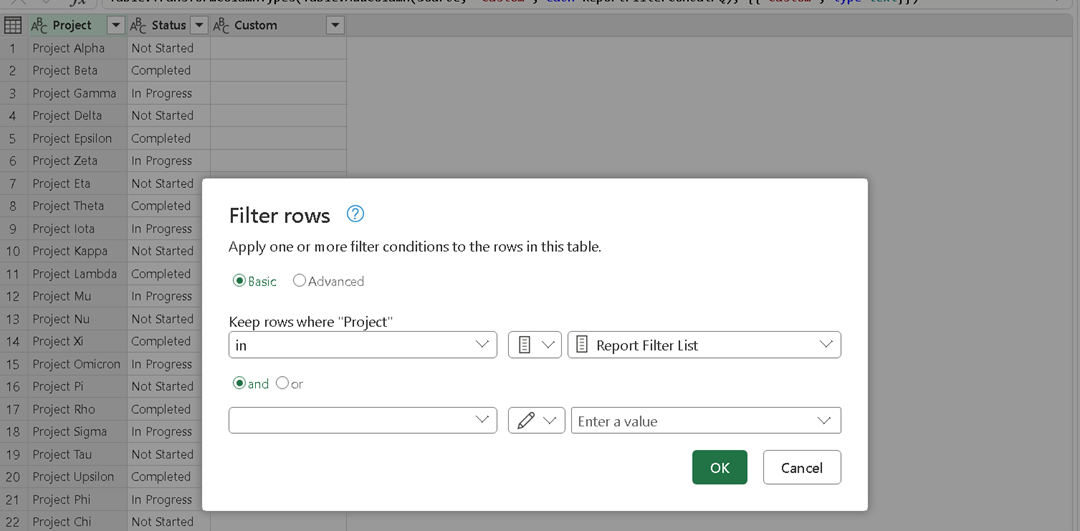
Task: Click the Status column data type icon
Action: point(139,25)
